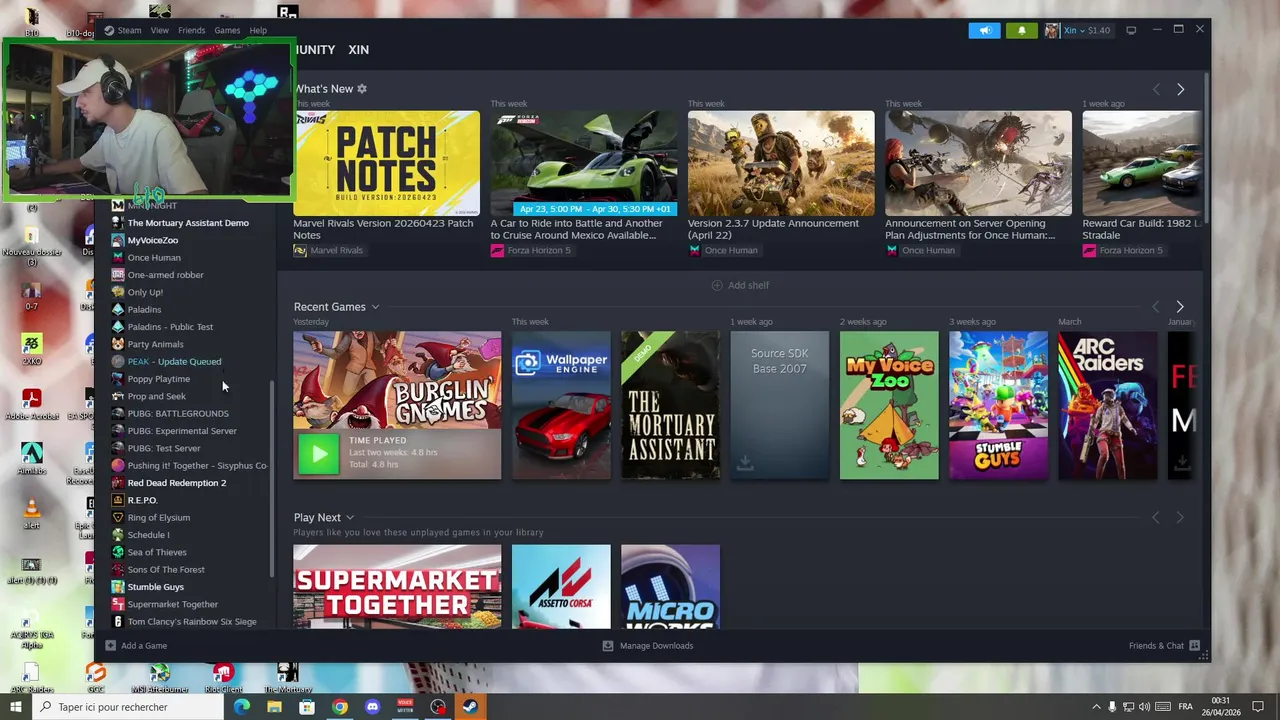Switch to Big Picture mode icon
The image size is (1280, 720).
click(1131, 30)
